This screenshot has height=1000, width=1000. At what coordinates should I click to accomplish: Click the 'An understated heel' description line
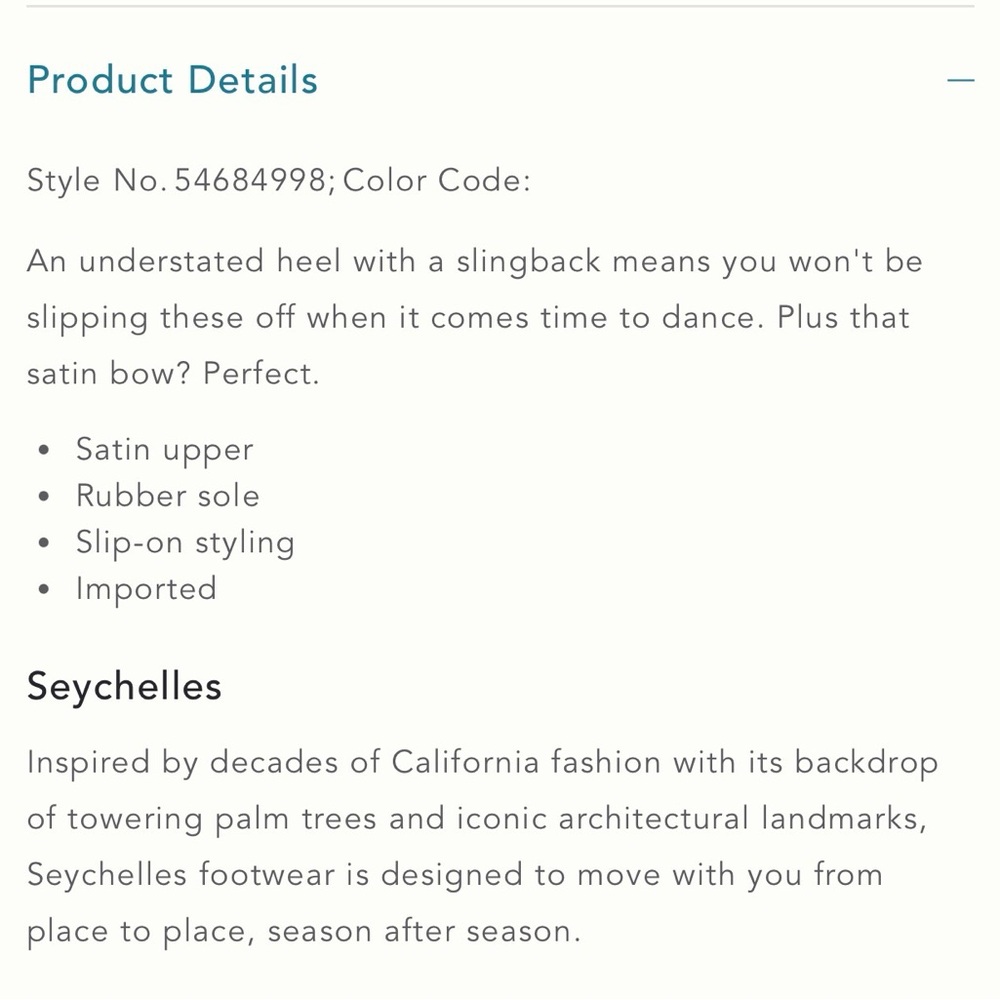pyautogui.click(x=475, y=262)
